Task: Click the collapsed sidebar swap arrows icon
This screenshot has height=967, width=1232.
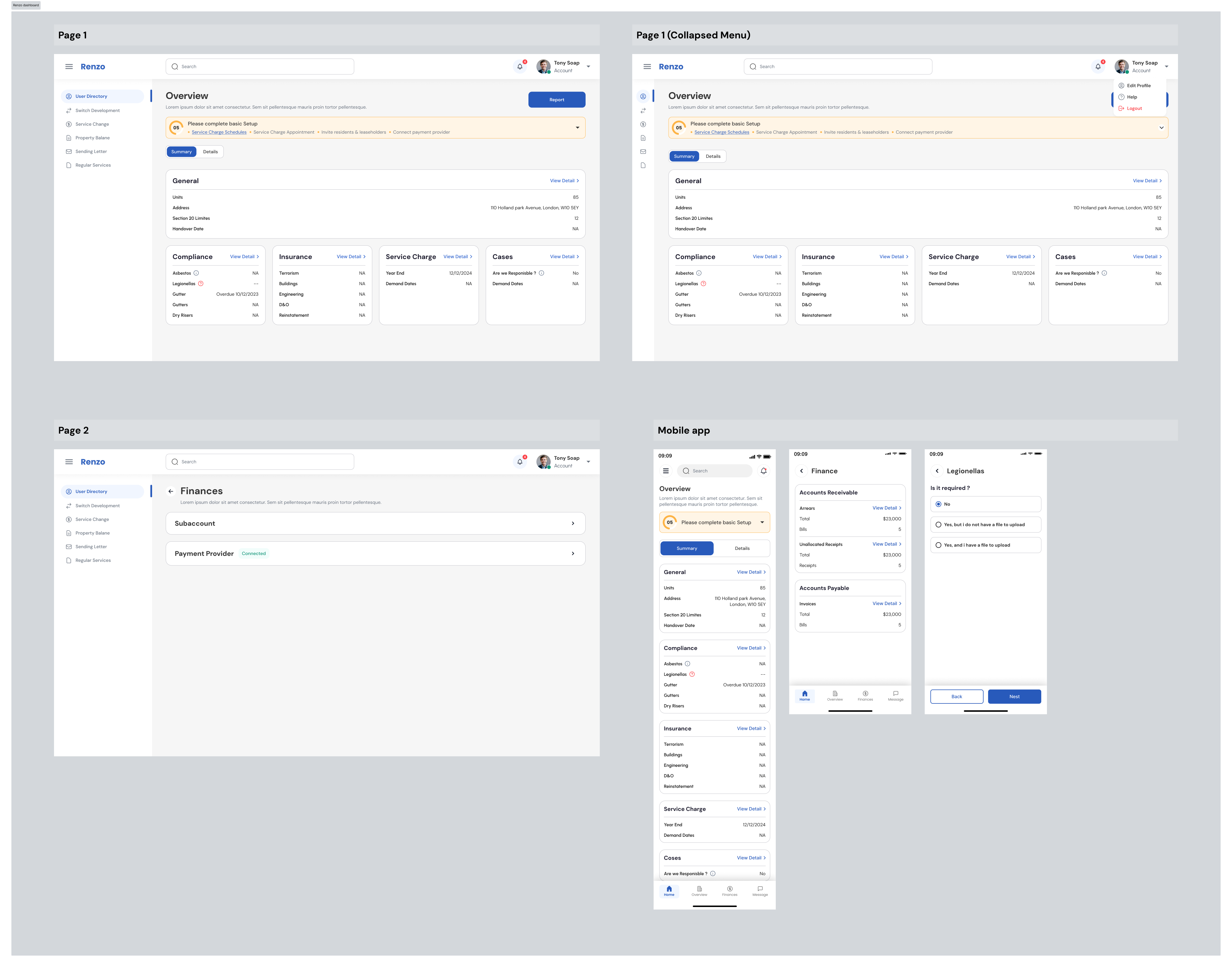Action: (643, 111)
